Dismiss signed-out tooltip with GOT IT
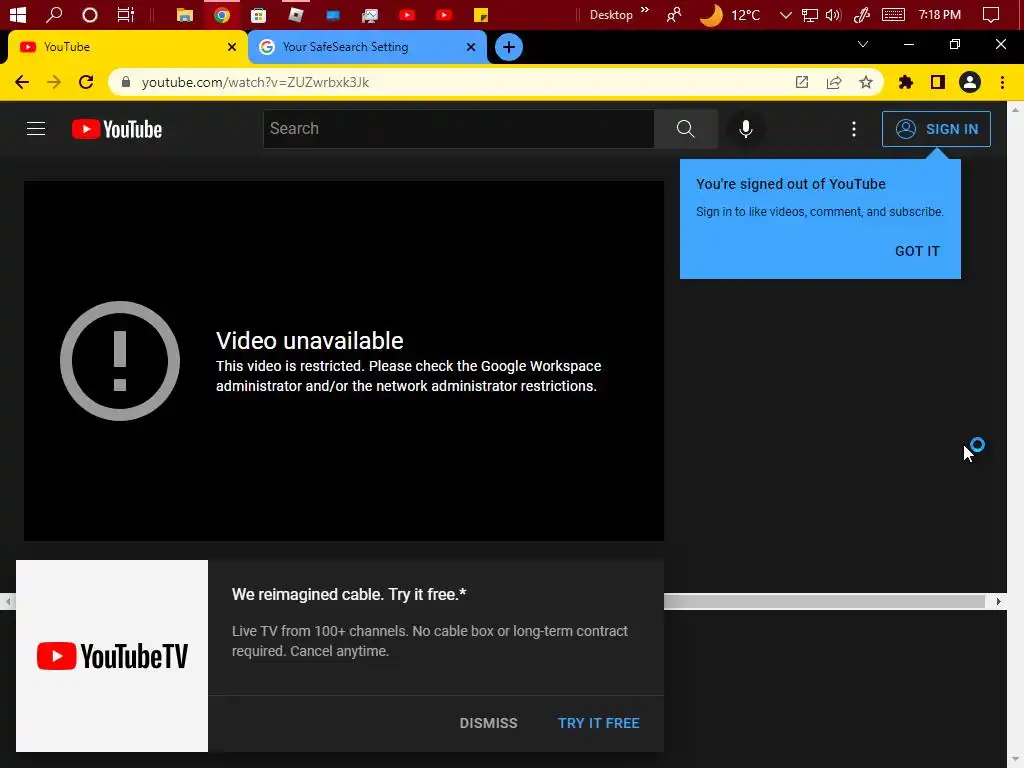Viewport: 1024px width, 768px height. (917, 251)
